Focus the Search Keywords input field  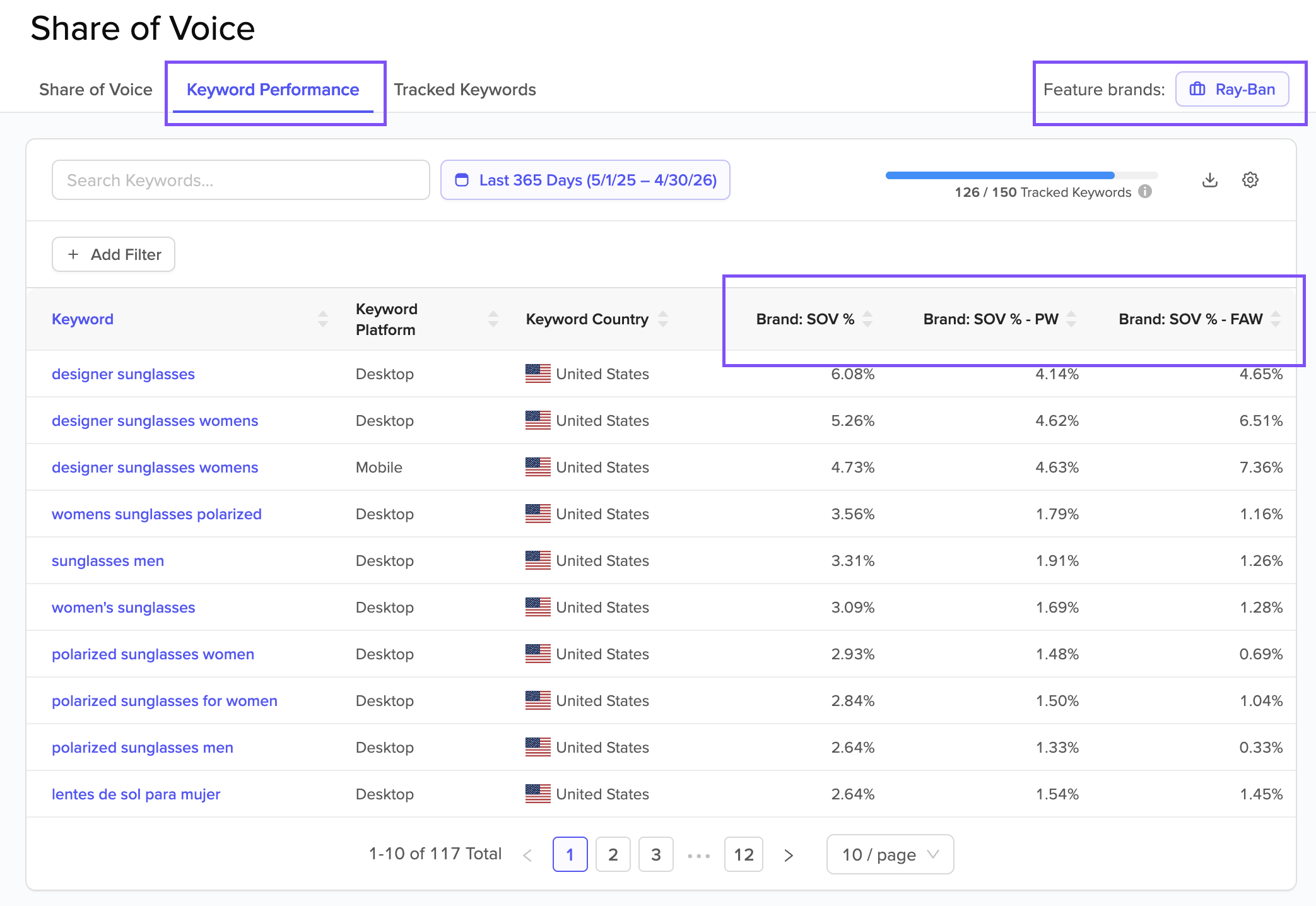241,180
